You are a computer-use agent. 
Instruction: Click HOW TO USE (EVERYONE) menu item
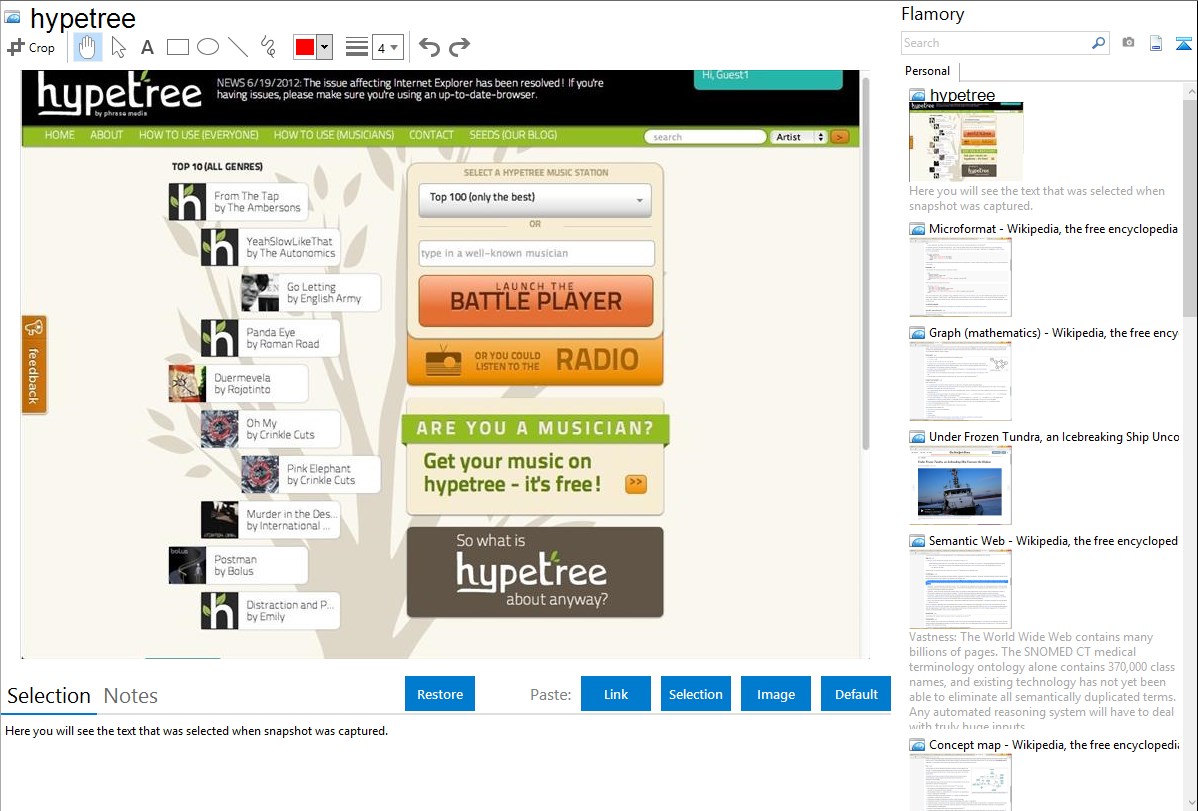(199, 135)
